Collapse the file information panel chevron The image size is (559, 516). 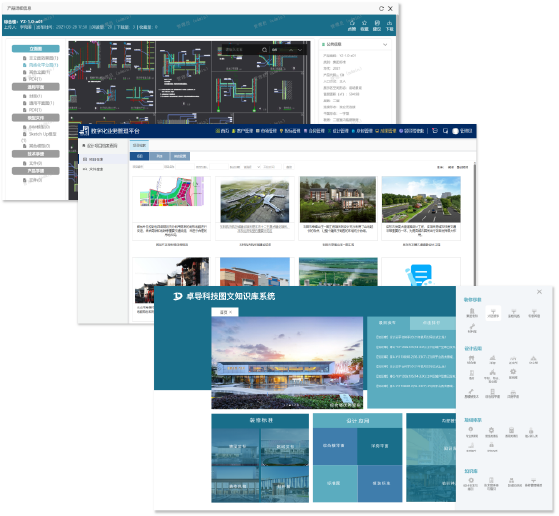[385, 45]
